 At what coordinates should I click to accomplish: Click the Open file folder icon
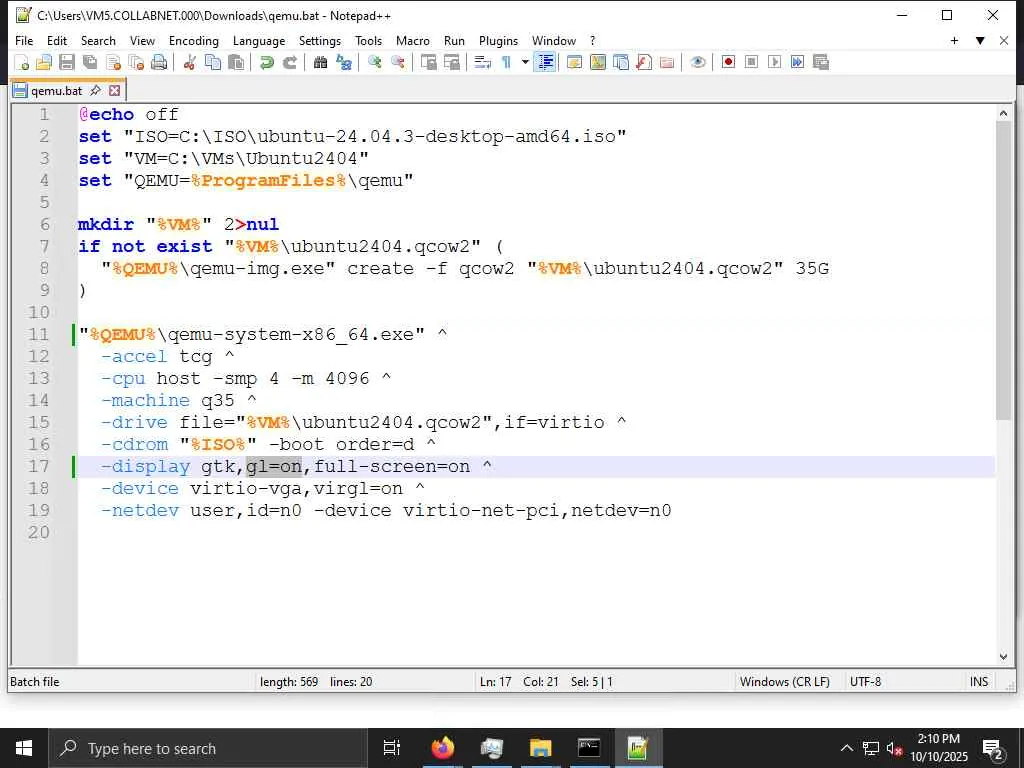44,62
